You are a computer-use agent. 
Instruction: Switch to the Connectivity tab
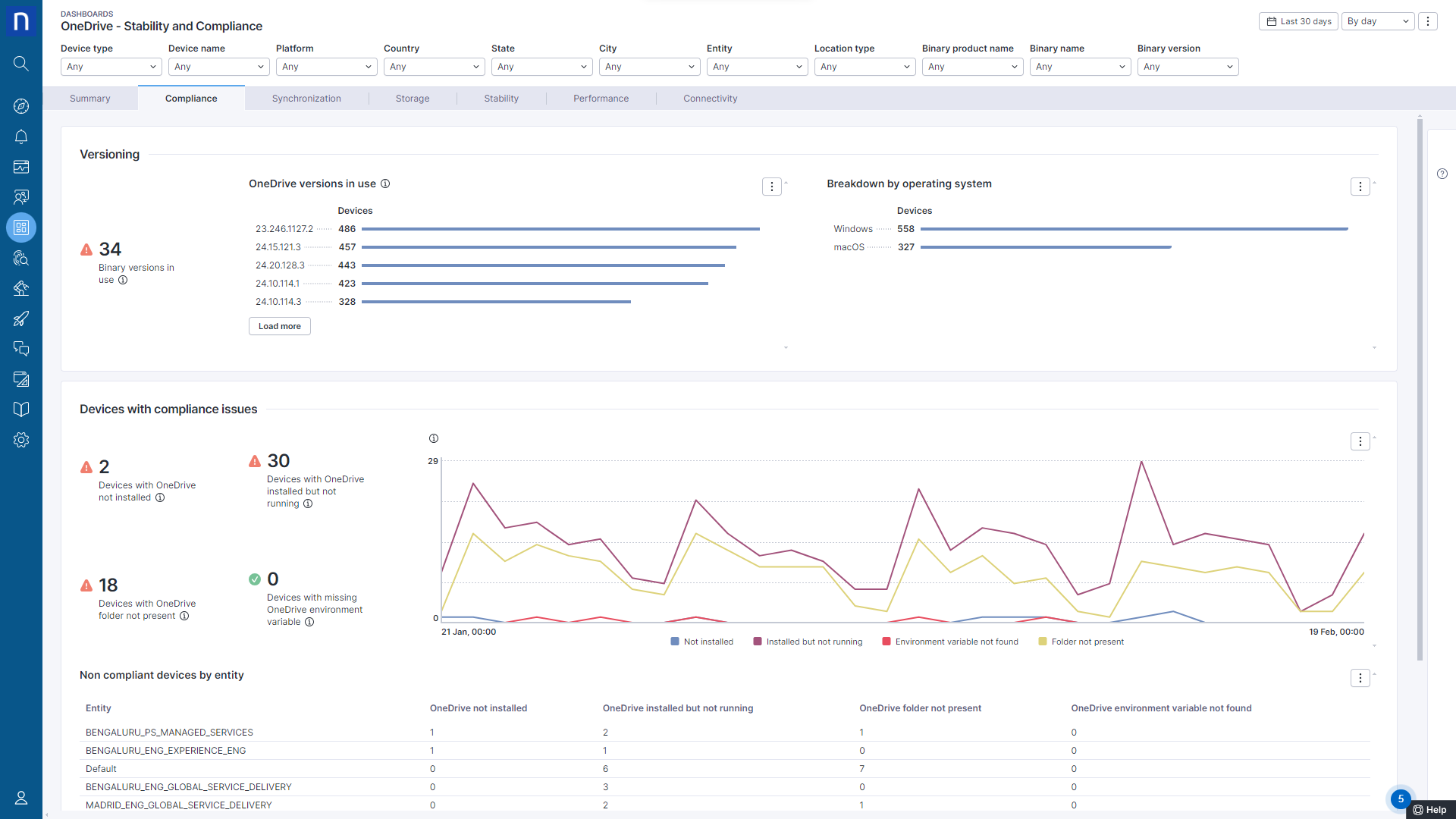[x=711, y=99]
